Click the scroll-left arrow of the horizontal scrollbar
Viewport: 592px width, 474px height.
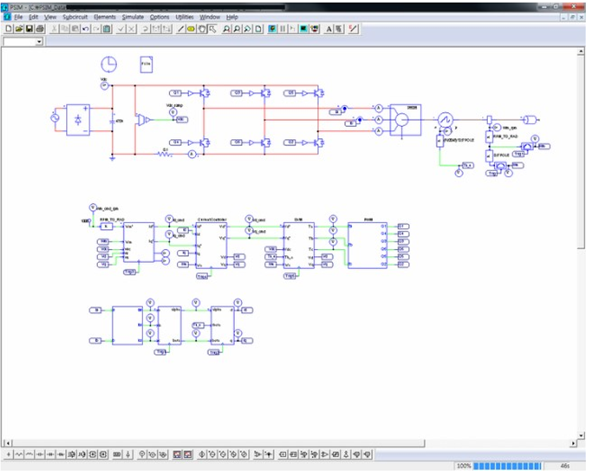point(8,443)
